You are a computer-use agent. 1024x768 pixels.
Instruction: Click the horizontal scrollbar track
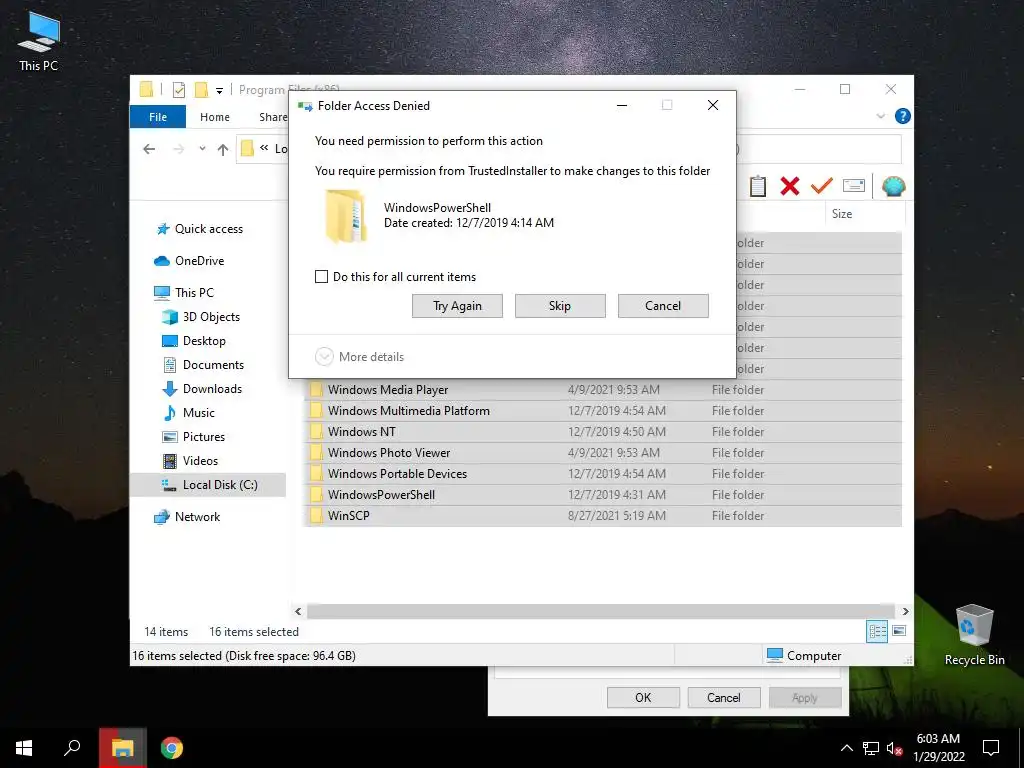601,611
